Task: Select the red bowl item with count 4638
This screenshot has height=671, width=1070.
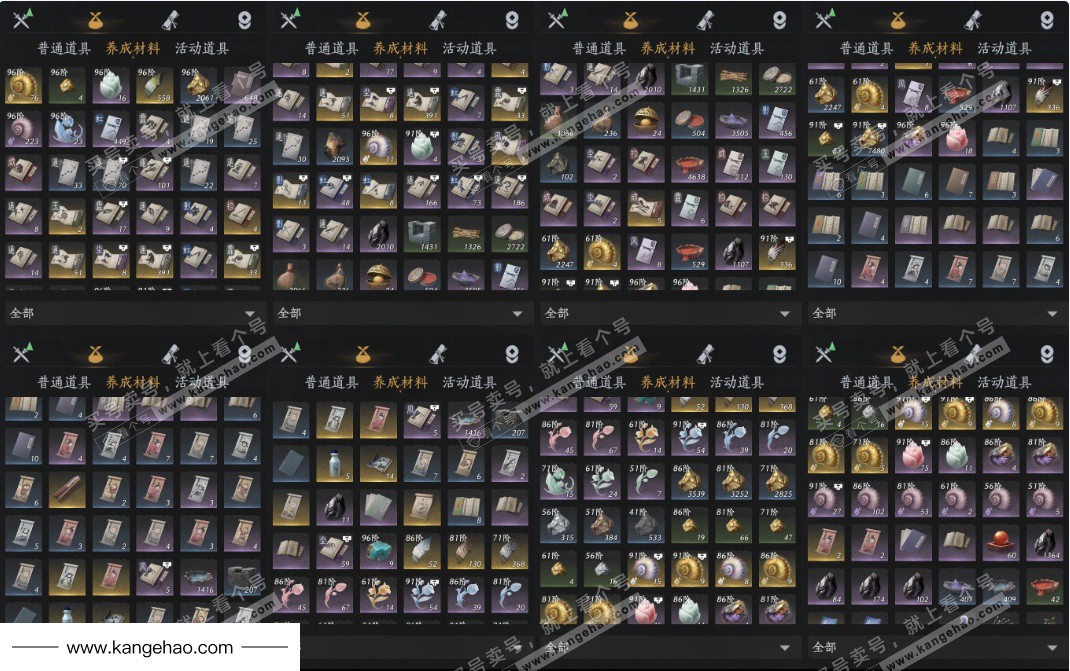Action: 690,166
